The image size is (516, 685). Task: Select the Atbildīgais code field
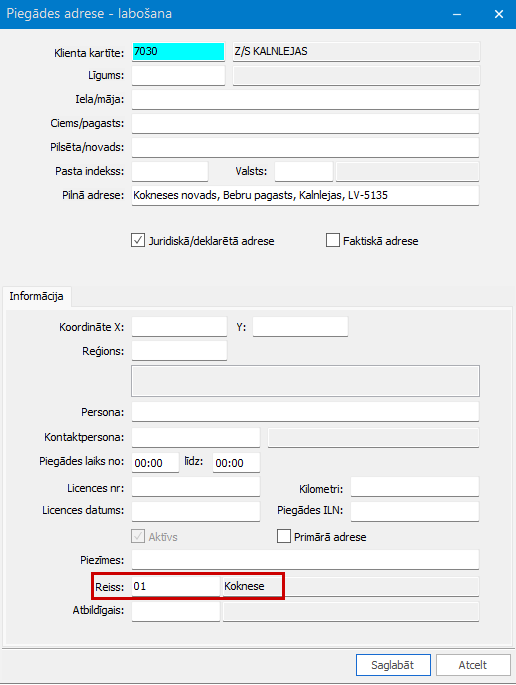click(176, 611)
